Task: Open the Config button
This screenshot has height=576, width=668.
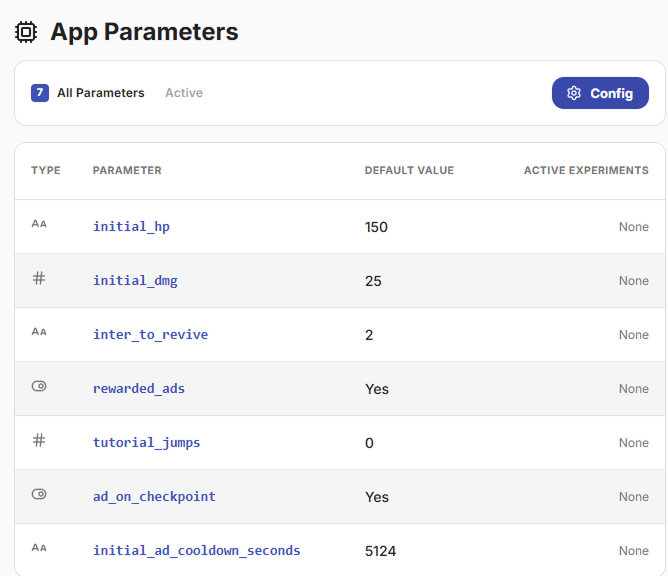Action: click(600, 93)
